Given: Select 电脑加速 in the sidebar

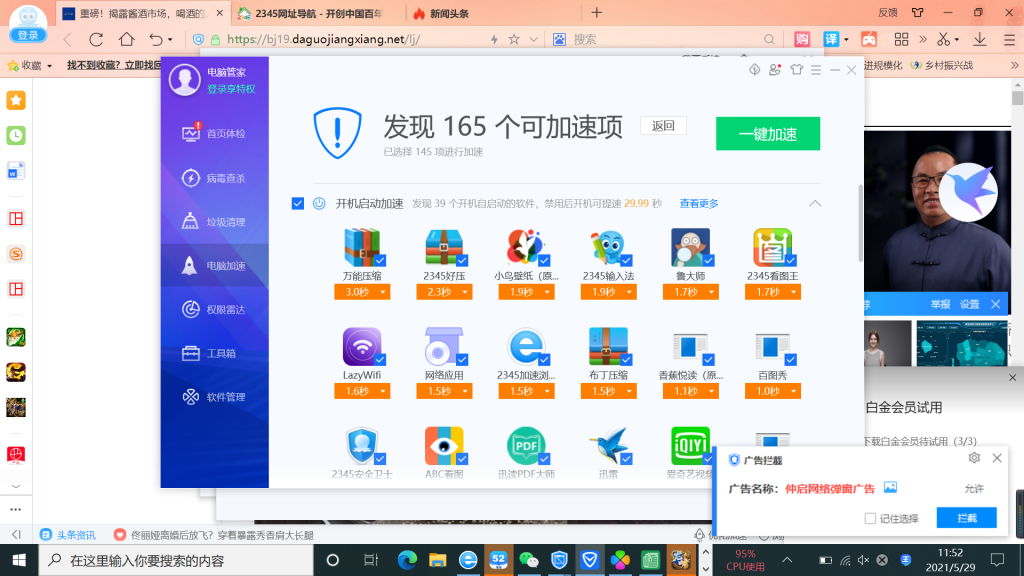Looking at the screenshot, I should (214, 265).
